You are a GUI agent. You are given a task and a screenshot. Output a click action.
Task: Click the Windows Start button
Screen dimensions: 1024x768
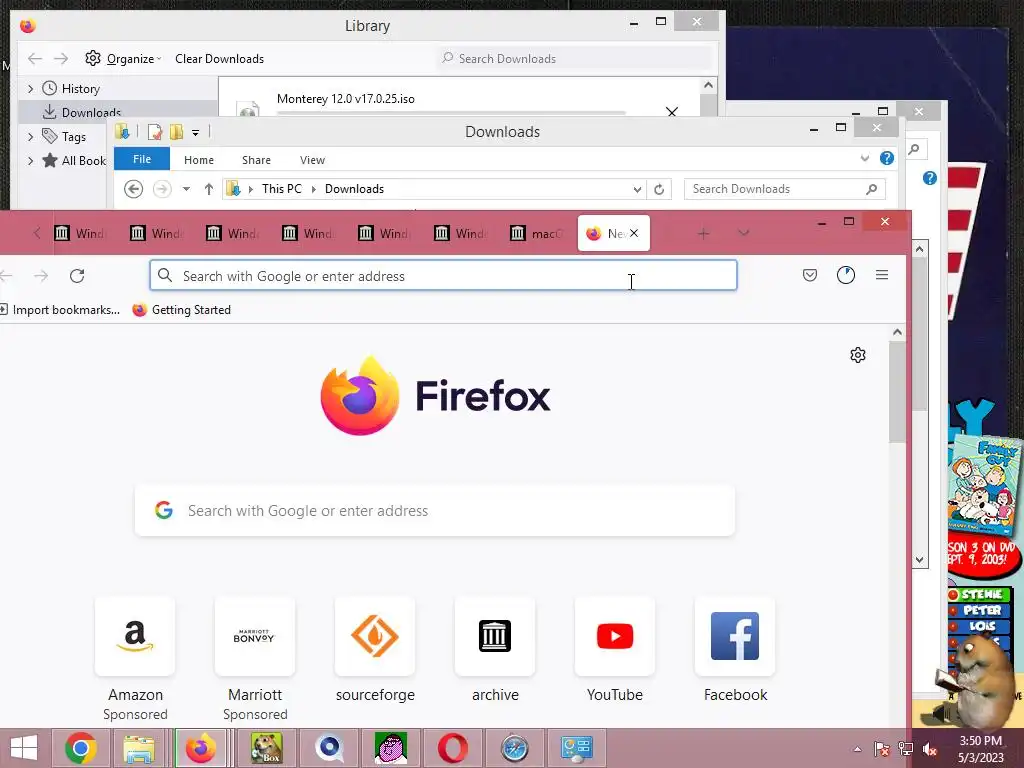tap(24, 748)
